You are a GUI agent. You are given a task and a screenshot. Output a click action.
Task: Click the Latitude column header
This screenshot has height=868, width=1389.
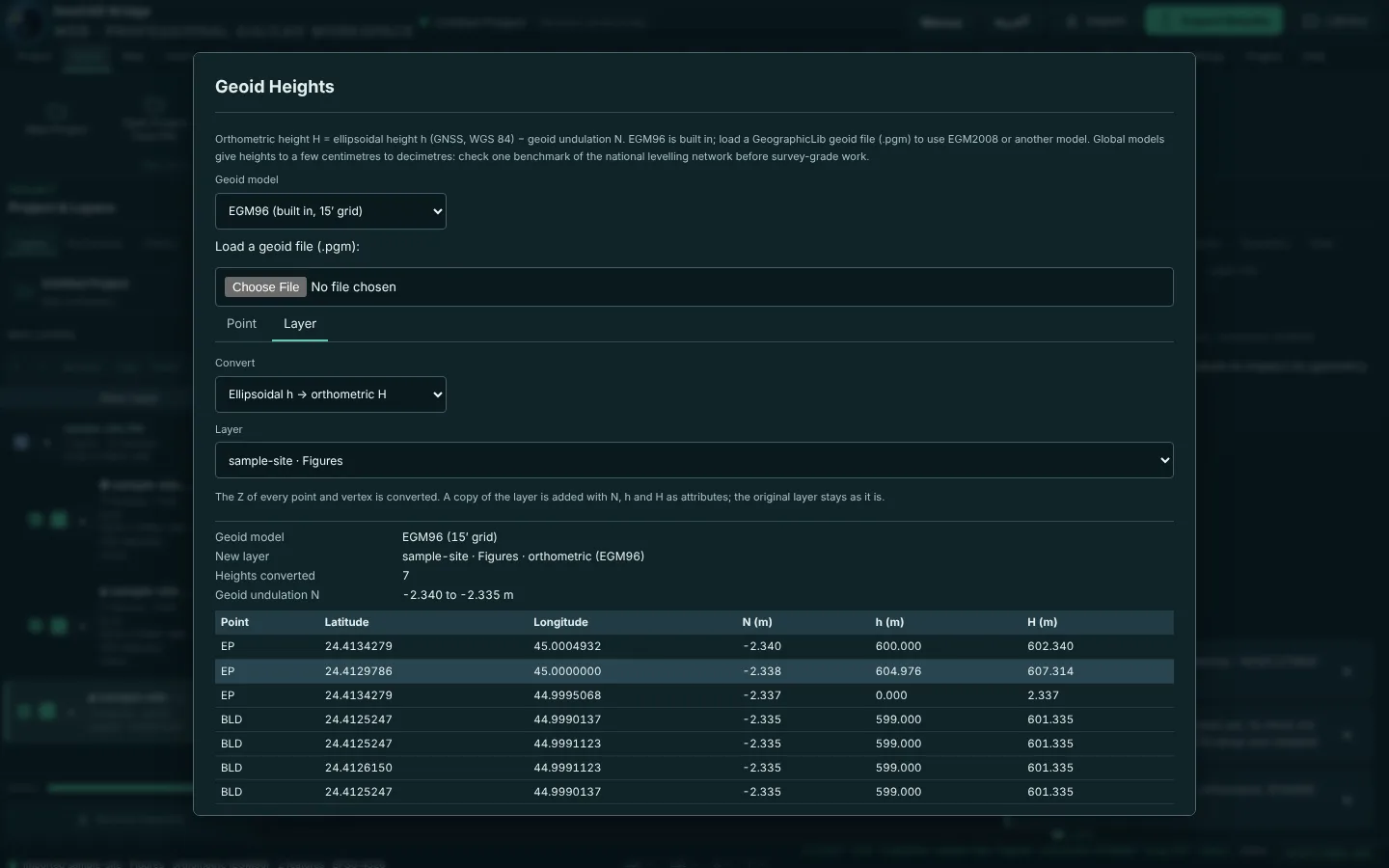pyautogui.click(x=347, y=623)
